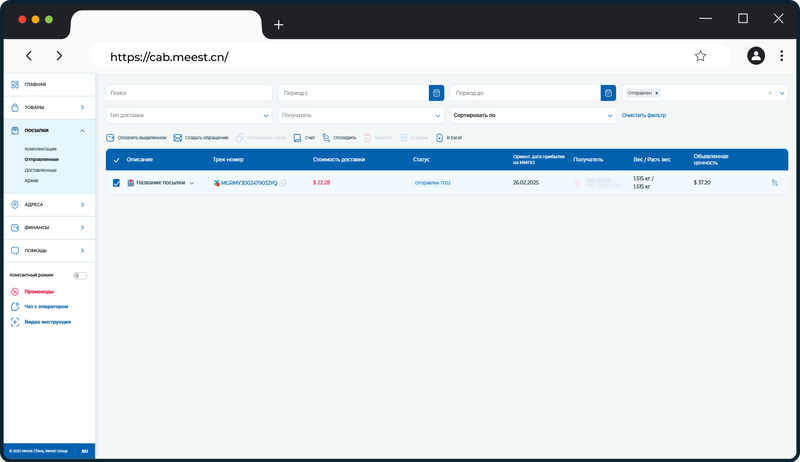Click the Создать обращение envelope icon

coord(178,138)
